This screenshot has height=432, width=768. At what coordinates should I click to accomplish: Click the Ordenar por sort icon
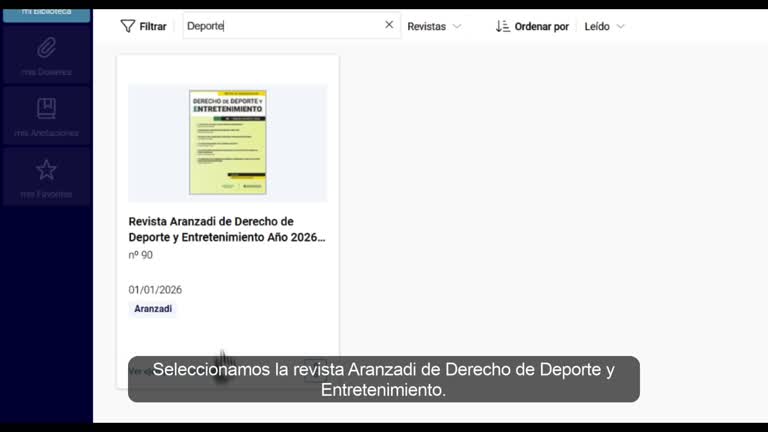pos(503,26)
